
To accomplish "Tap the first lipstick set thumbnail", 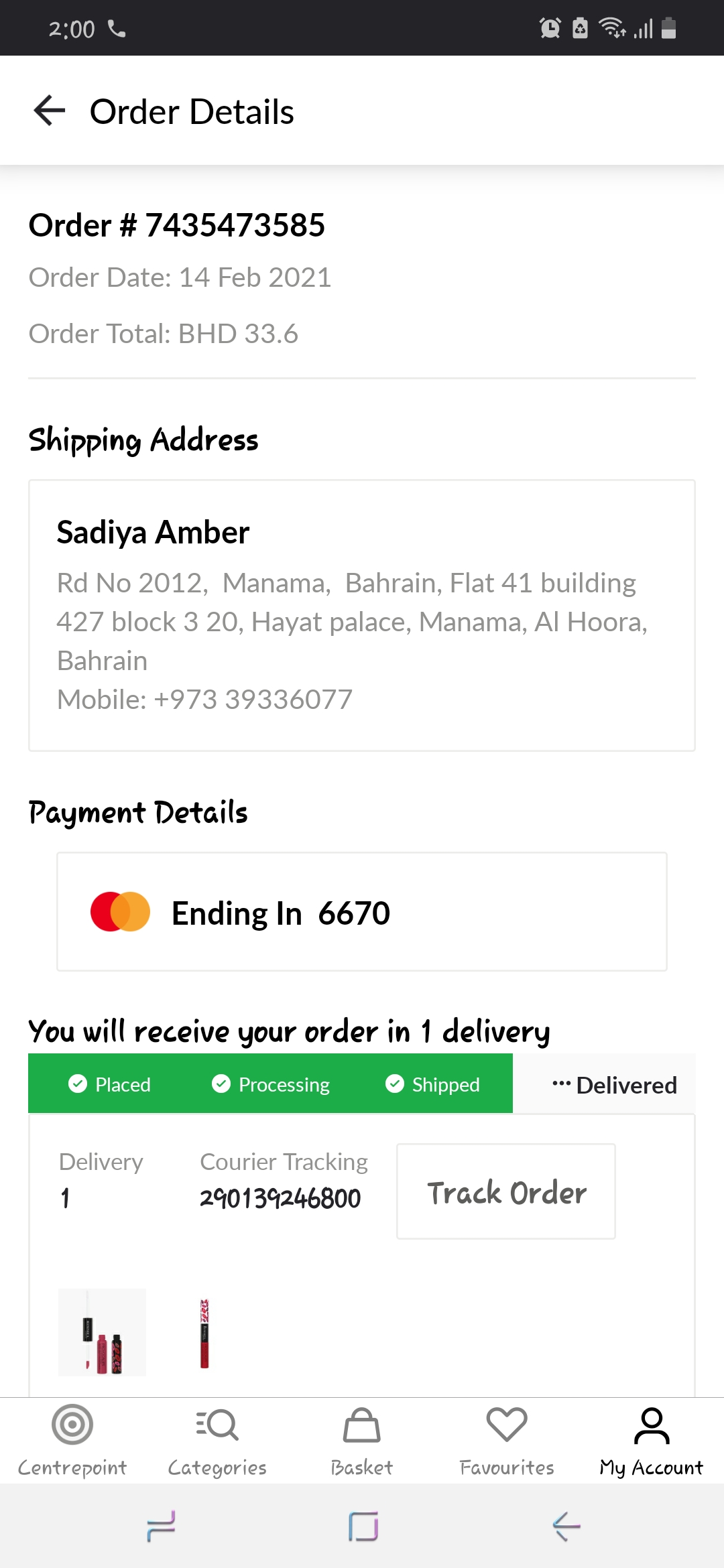I will click(x=102, y=1332).
